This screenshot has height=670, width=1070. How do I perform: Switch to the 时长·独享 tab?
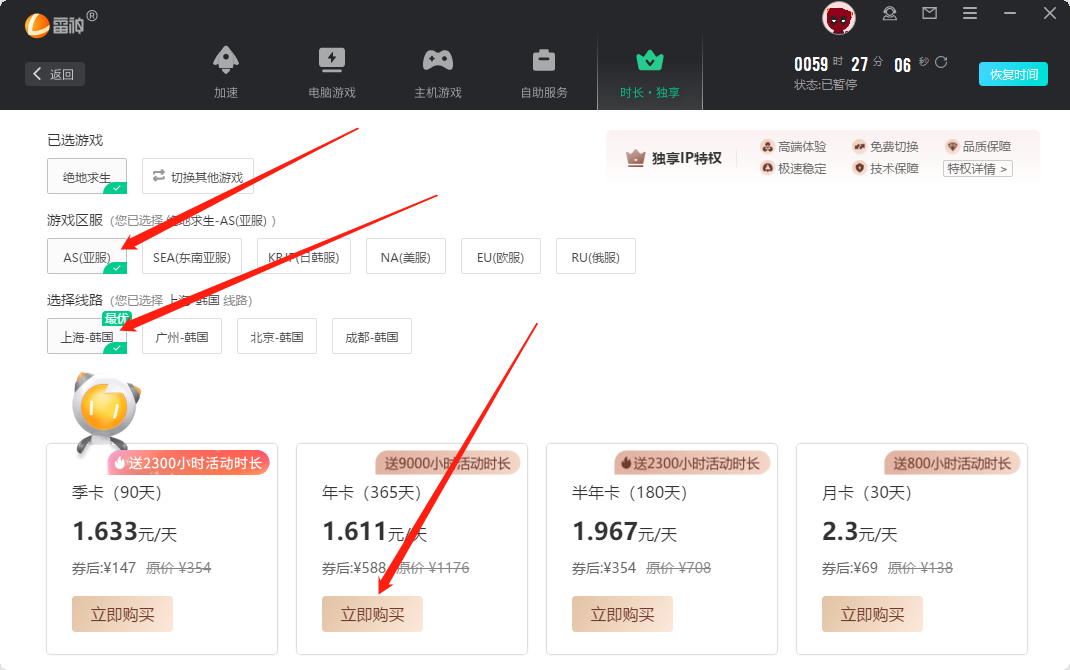coord(650,72)
